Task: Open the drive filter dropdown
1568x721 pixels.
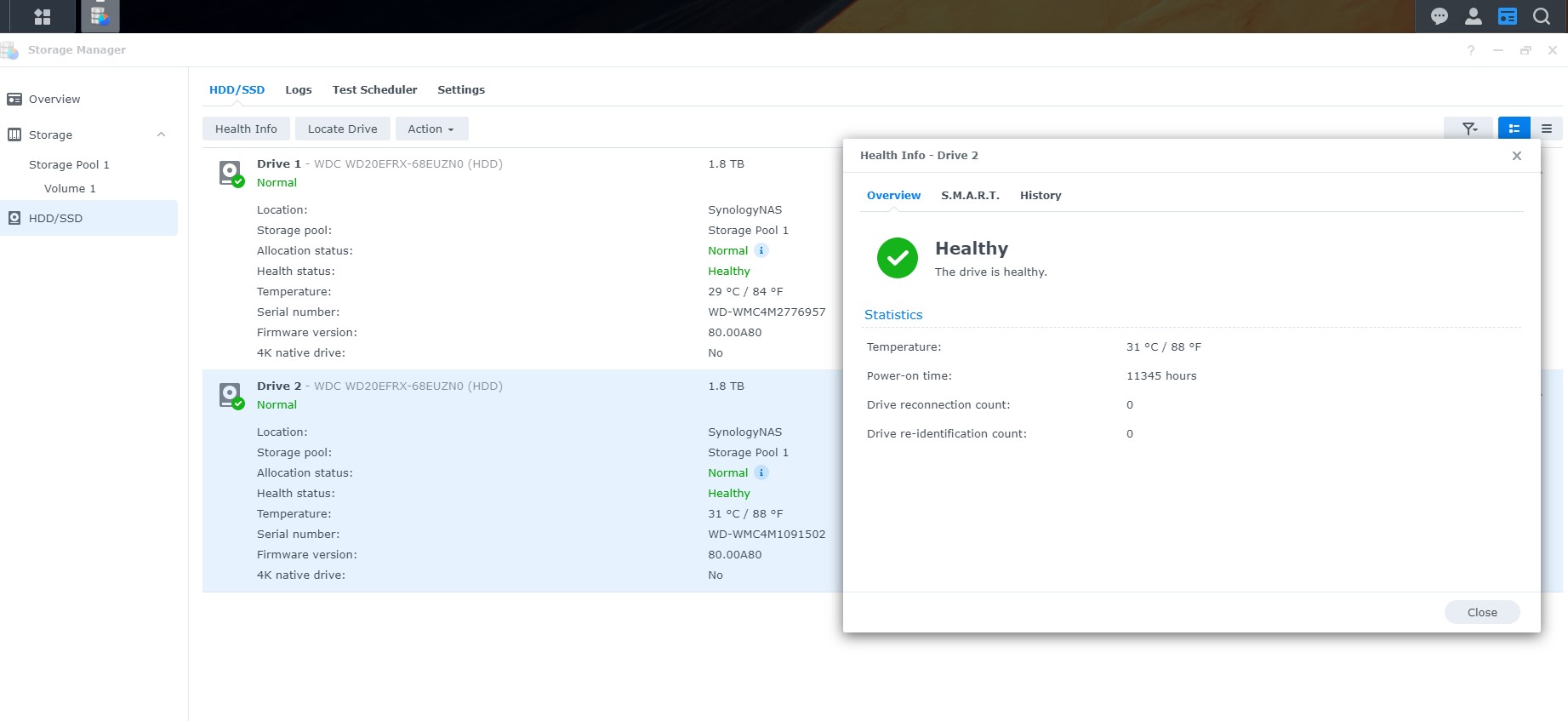Action: [x=1468, y=129]
